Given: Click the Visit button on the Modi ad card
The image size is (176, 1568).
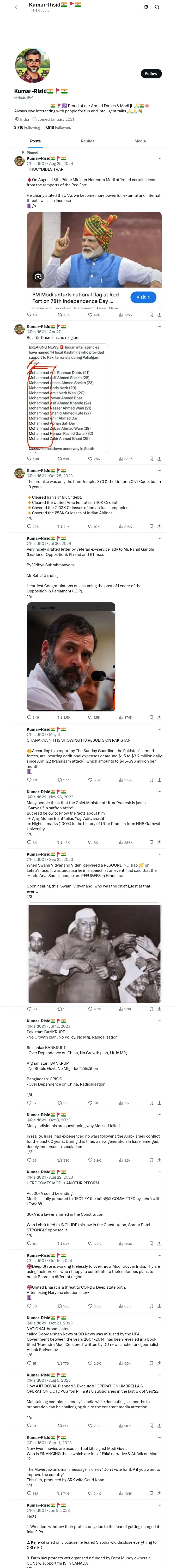Looking at the screenshot, I should (x=143, y=297).
